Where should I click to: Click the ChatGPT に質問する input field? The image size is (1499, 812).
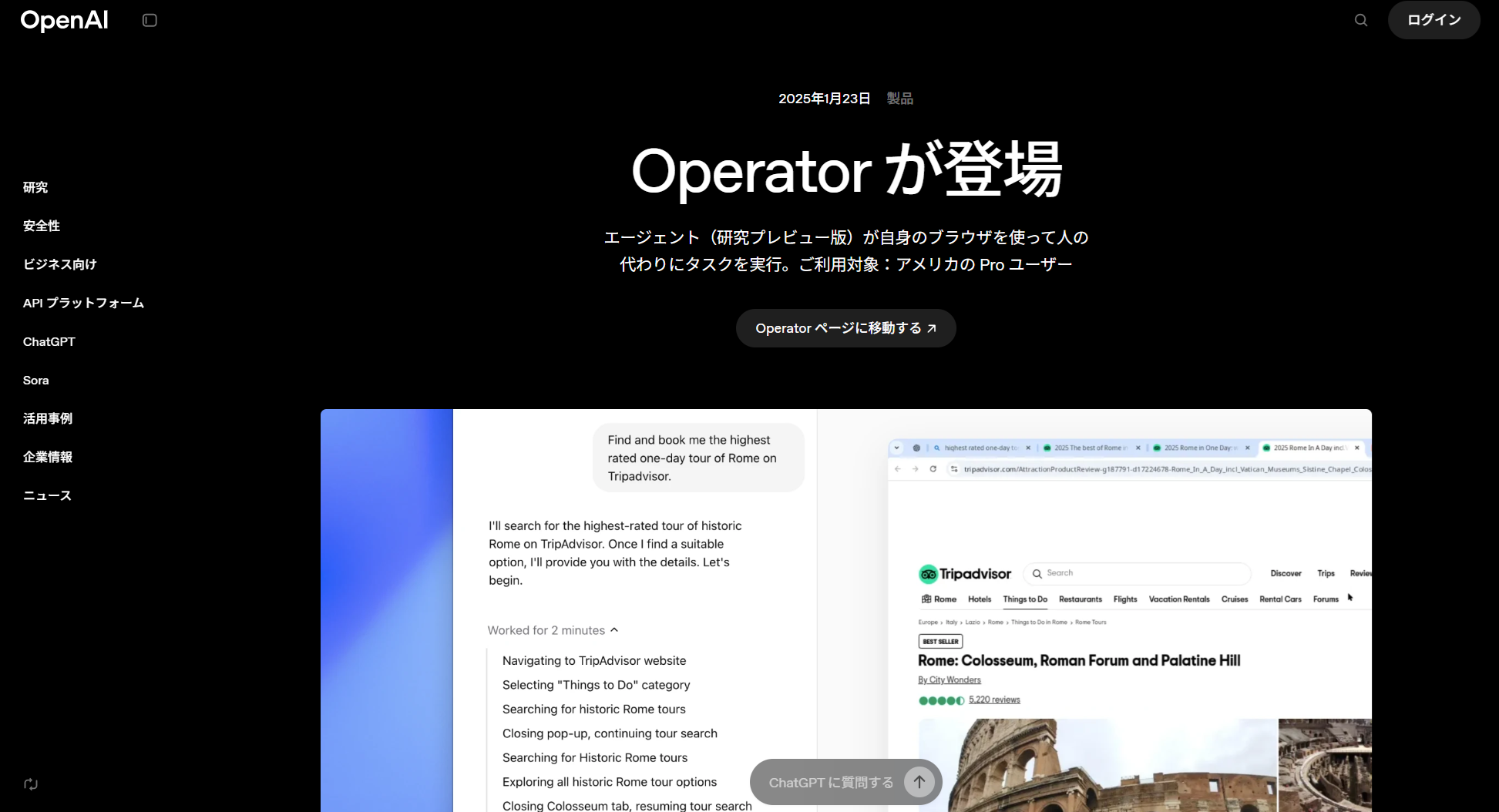click(x=831, y=782)
